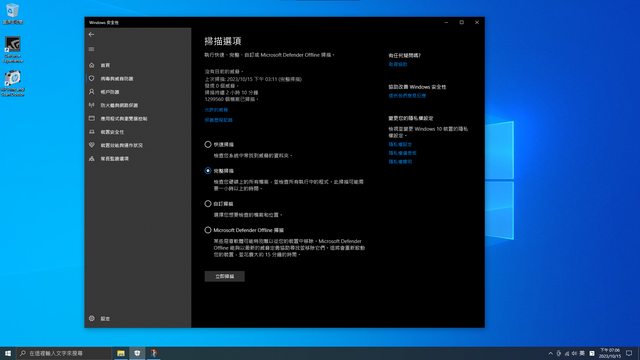Click the last scan date 2023/10/15 line
Image resolution: width=640 pixels, height=360 pixels.
tap(253, 79)
